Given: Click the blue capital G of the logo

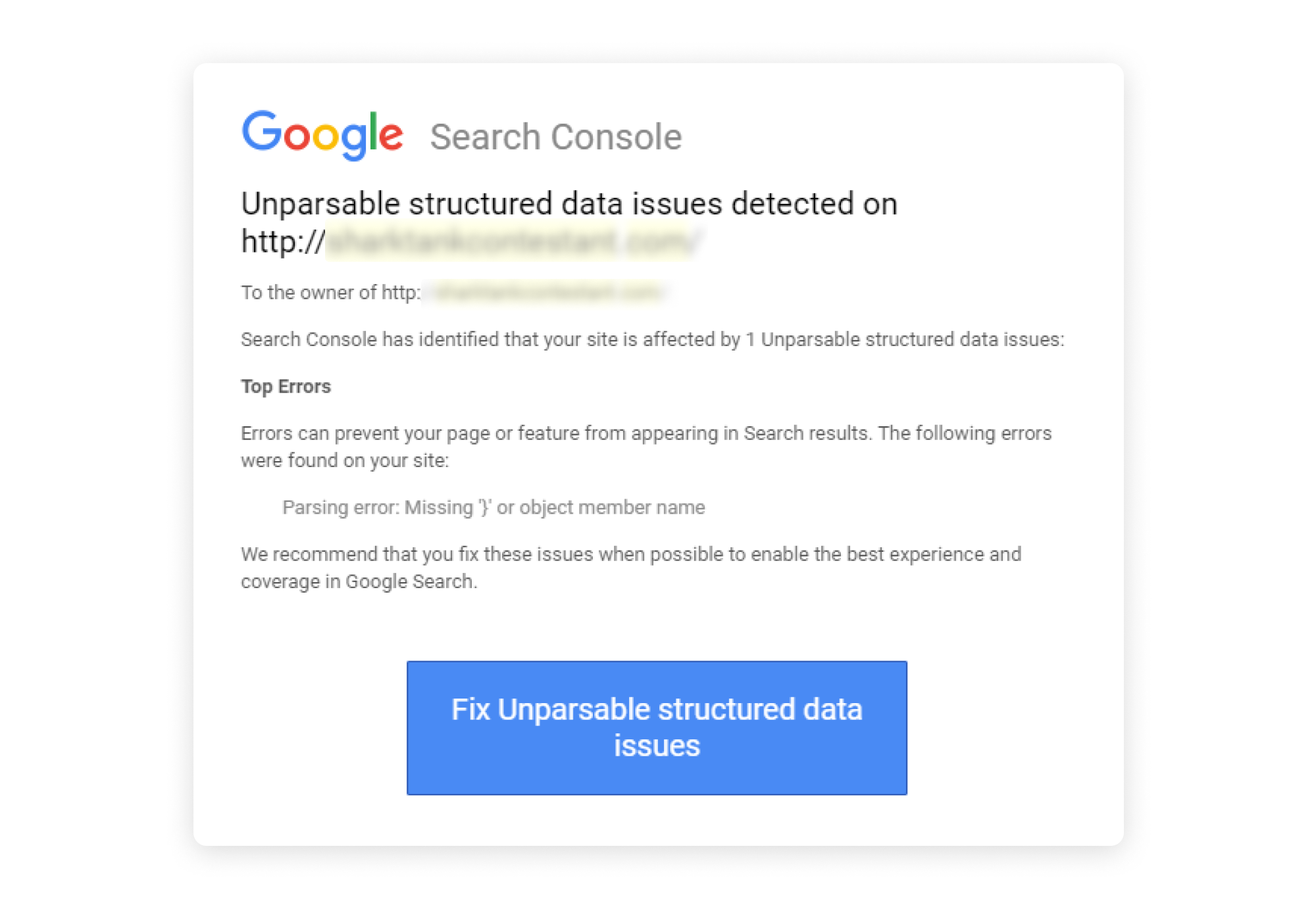Looking at the screenshot, I should pyautogui.click(x=262, y=131).
